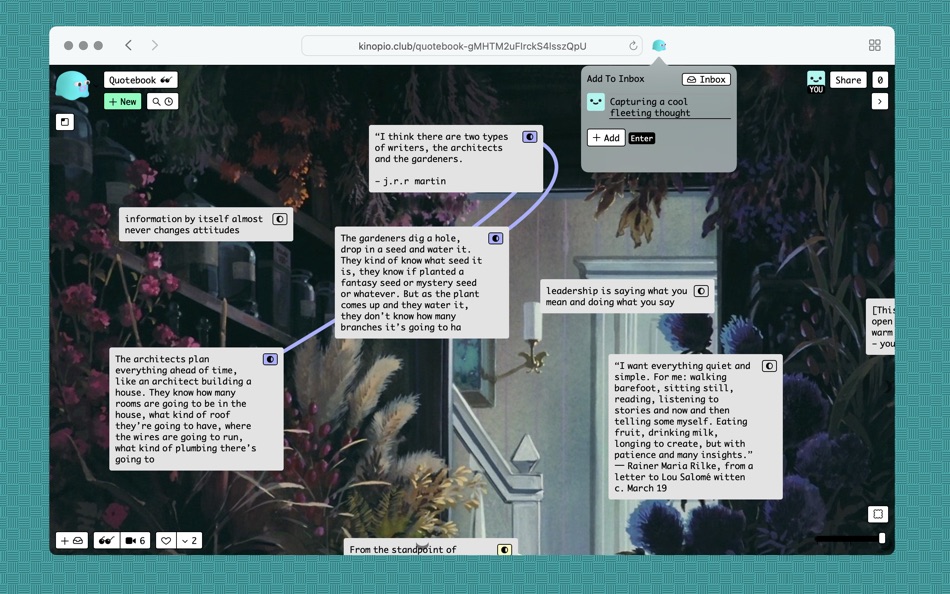This screenshot has height=594, width=950.
Task: Go forward with browser forward arrow
Action: coord(155,45)
